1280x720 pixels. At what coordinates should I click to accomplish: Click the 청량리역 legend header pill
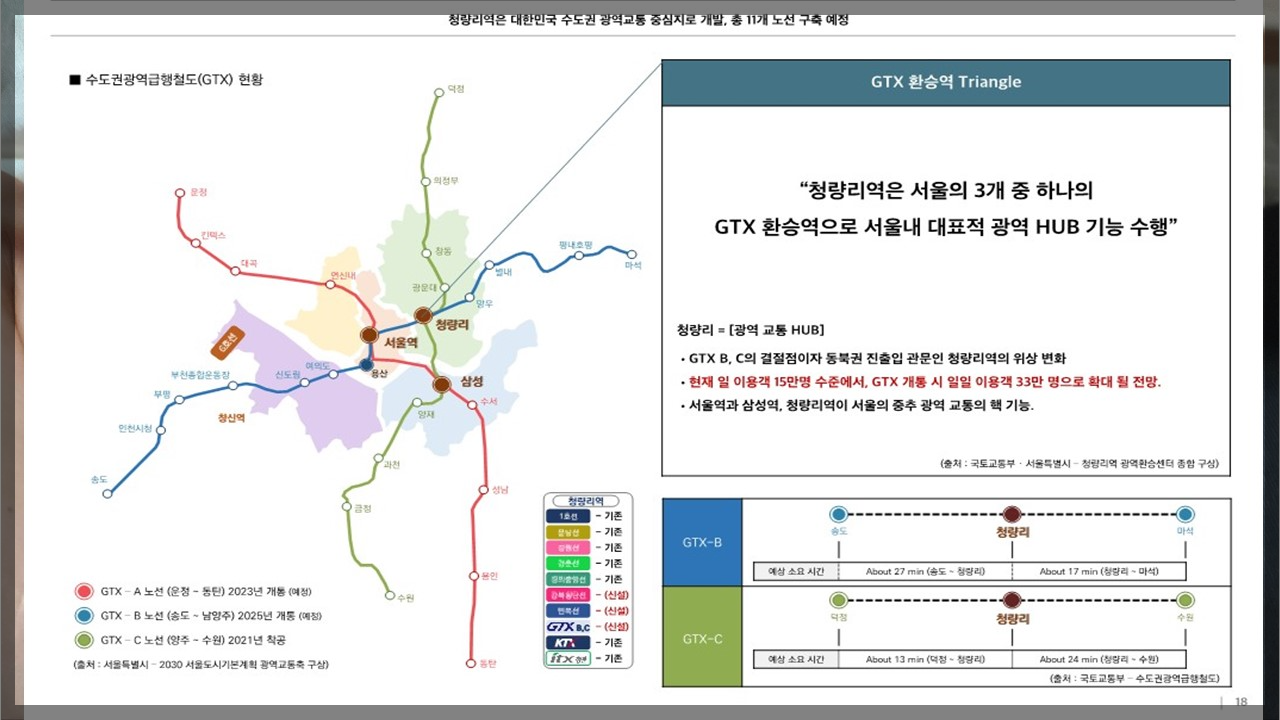[585, 500]
